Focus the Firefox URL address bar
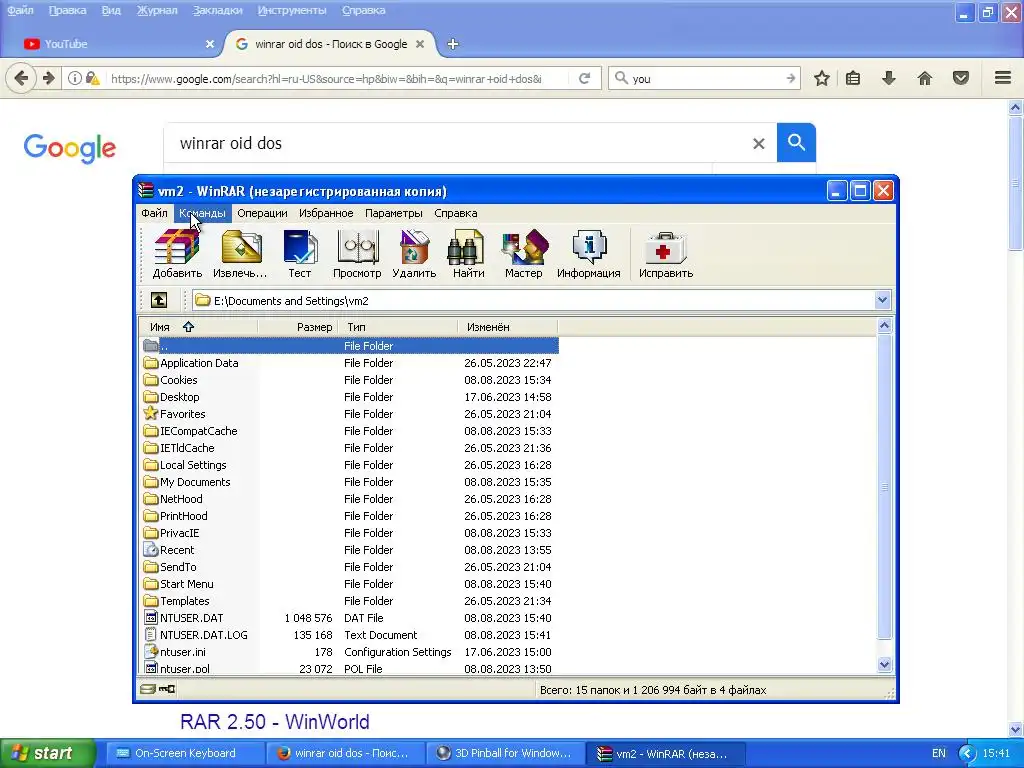 tap(327, 78)
